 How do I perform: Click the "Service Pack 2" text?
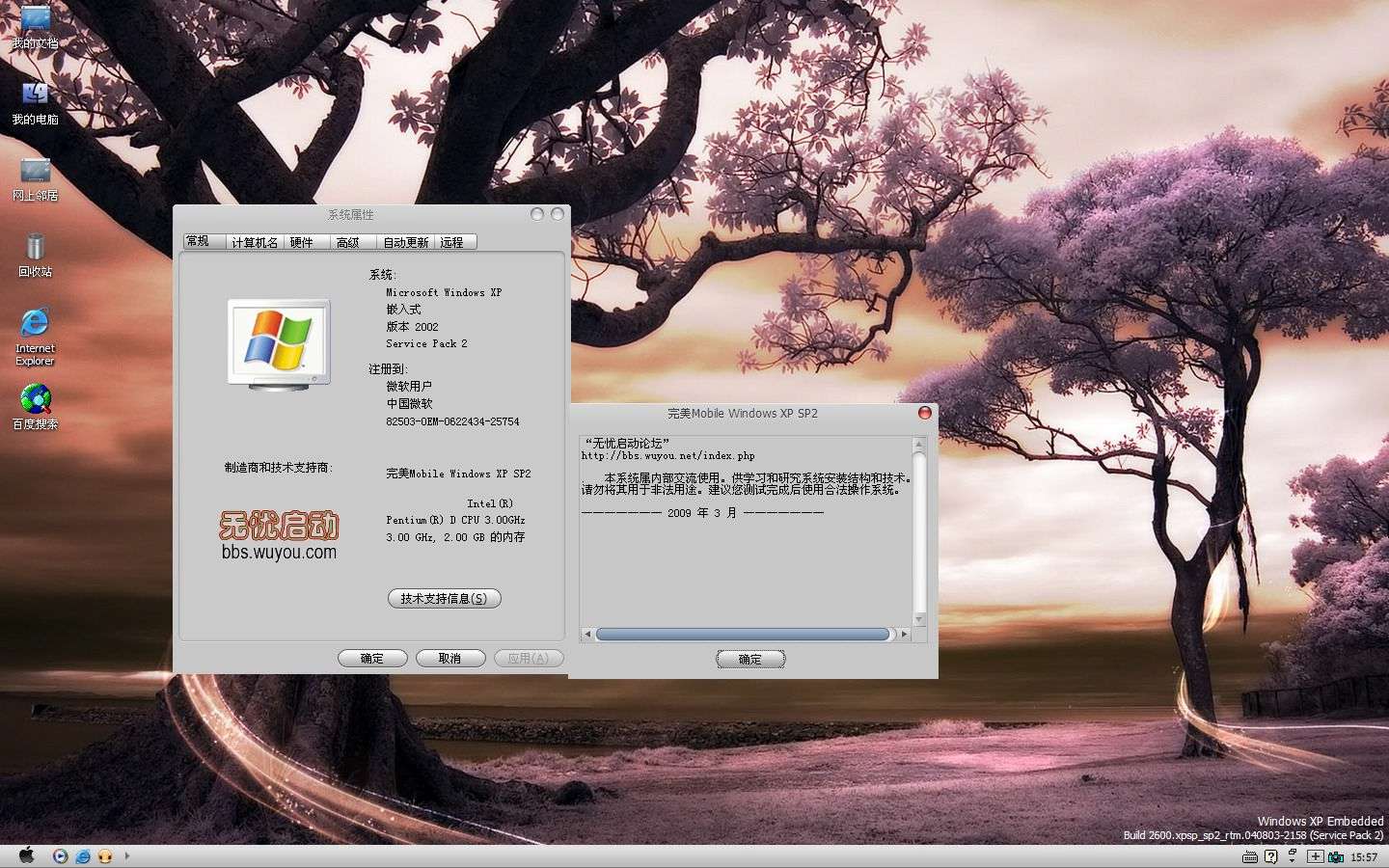(x=426, y=343)
